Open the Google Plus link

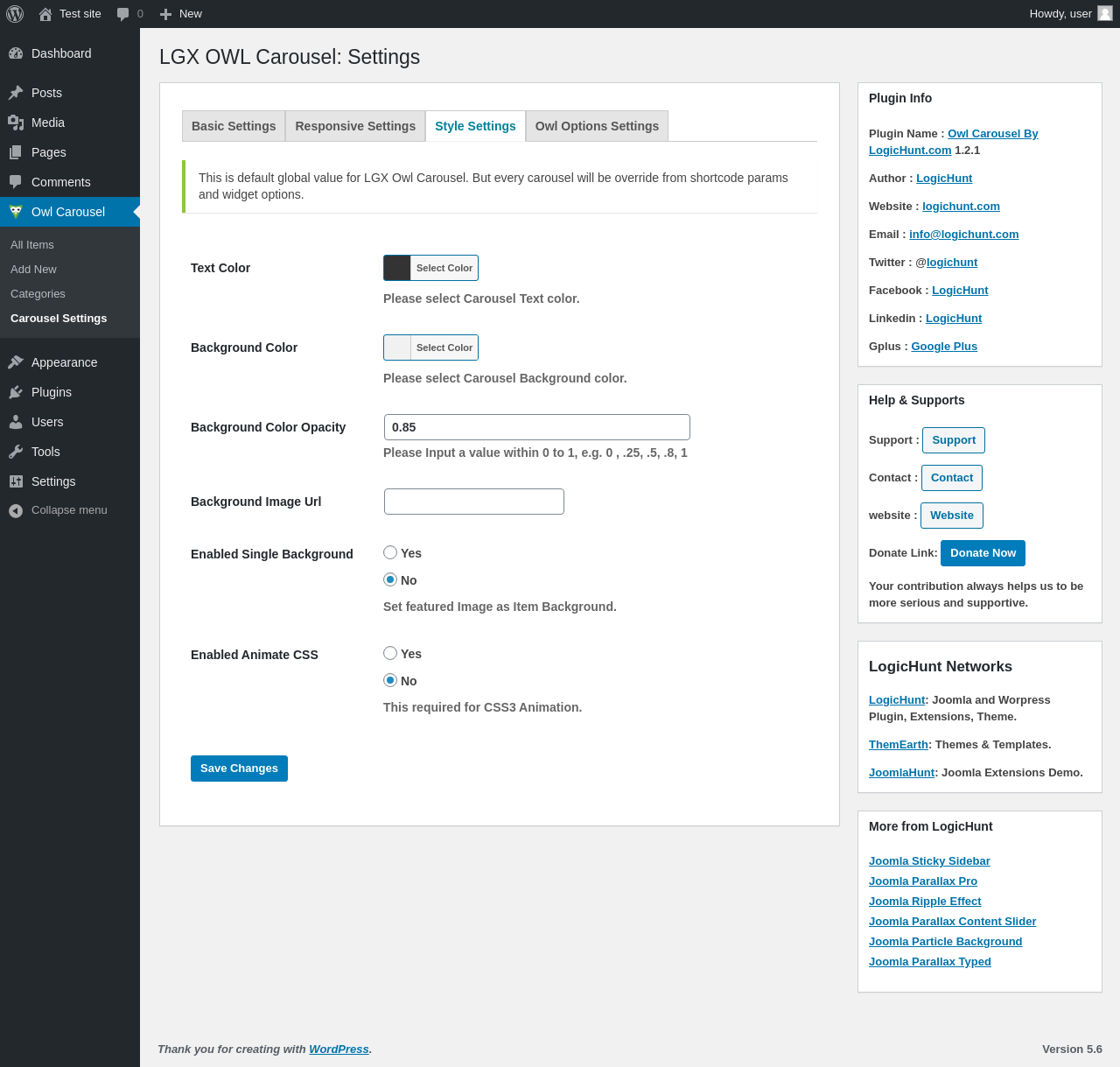point(944,347)
